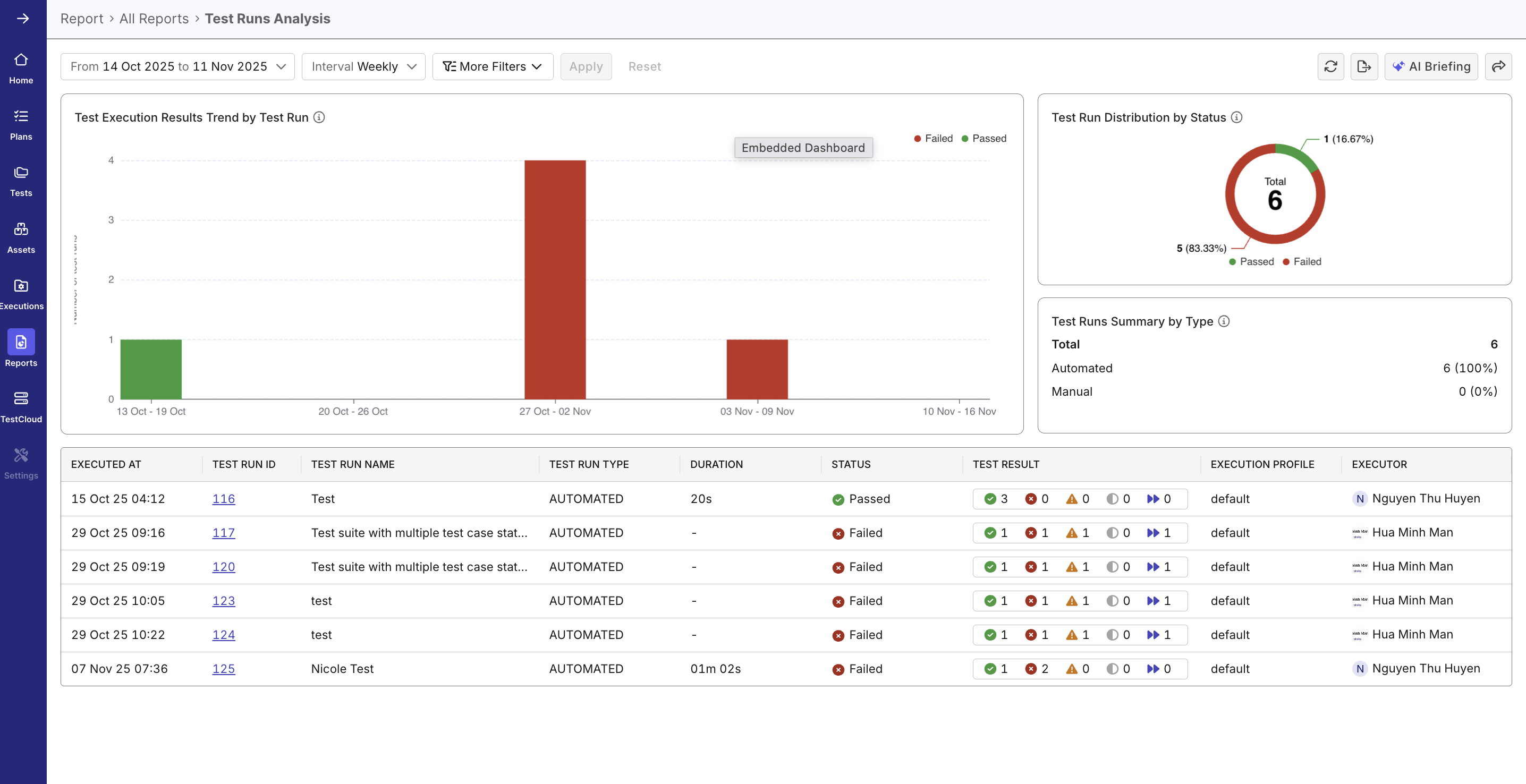Click the share report arrow icon

tap(1499, 66)
